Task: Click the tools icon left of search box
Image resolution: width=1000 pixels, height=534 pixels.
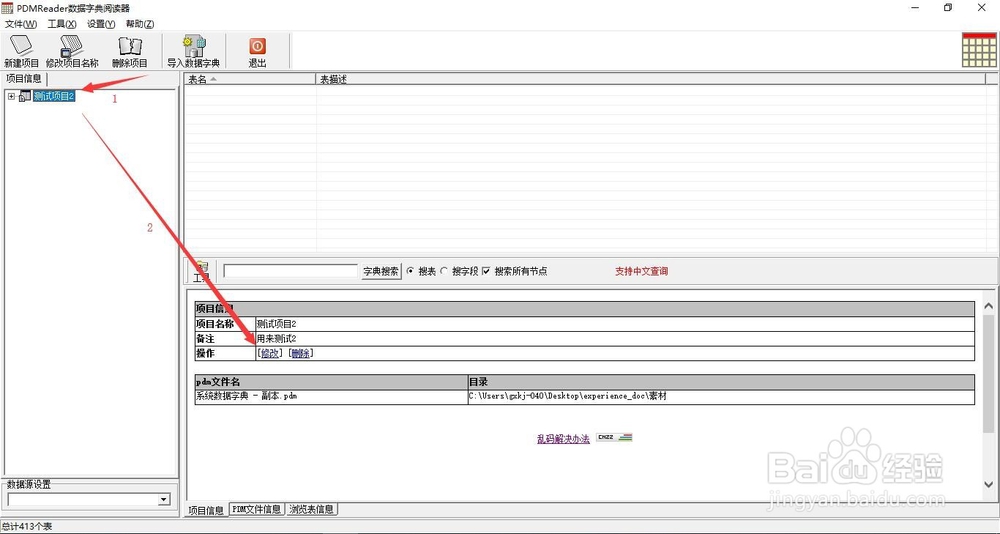Action: coord(202,271)
